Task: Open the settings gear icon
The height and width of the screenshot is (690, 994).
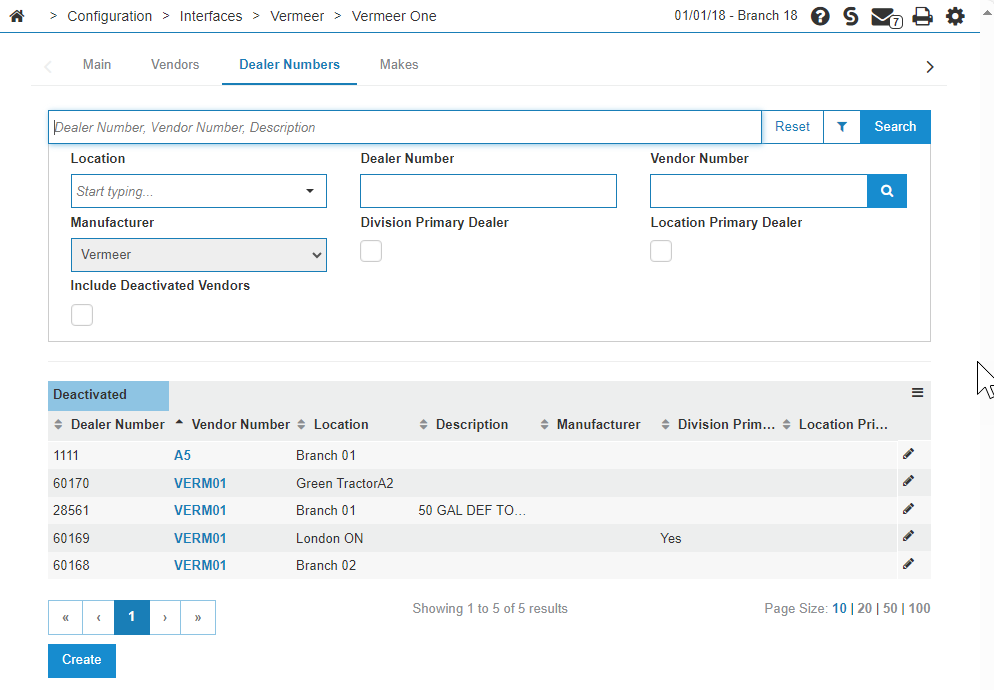Action: click(955, 16)
